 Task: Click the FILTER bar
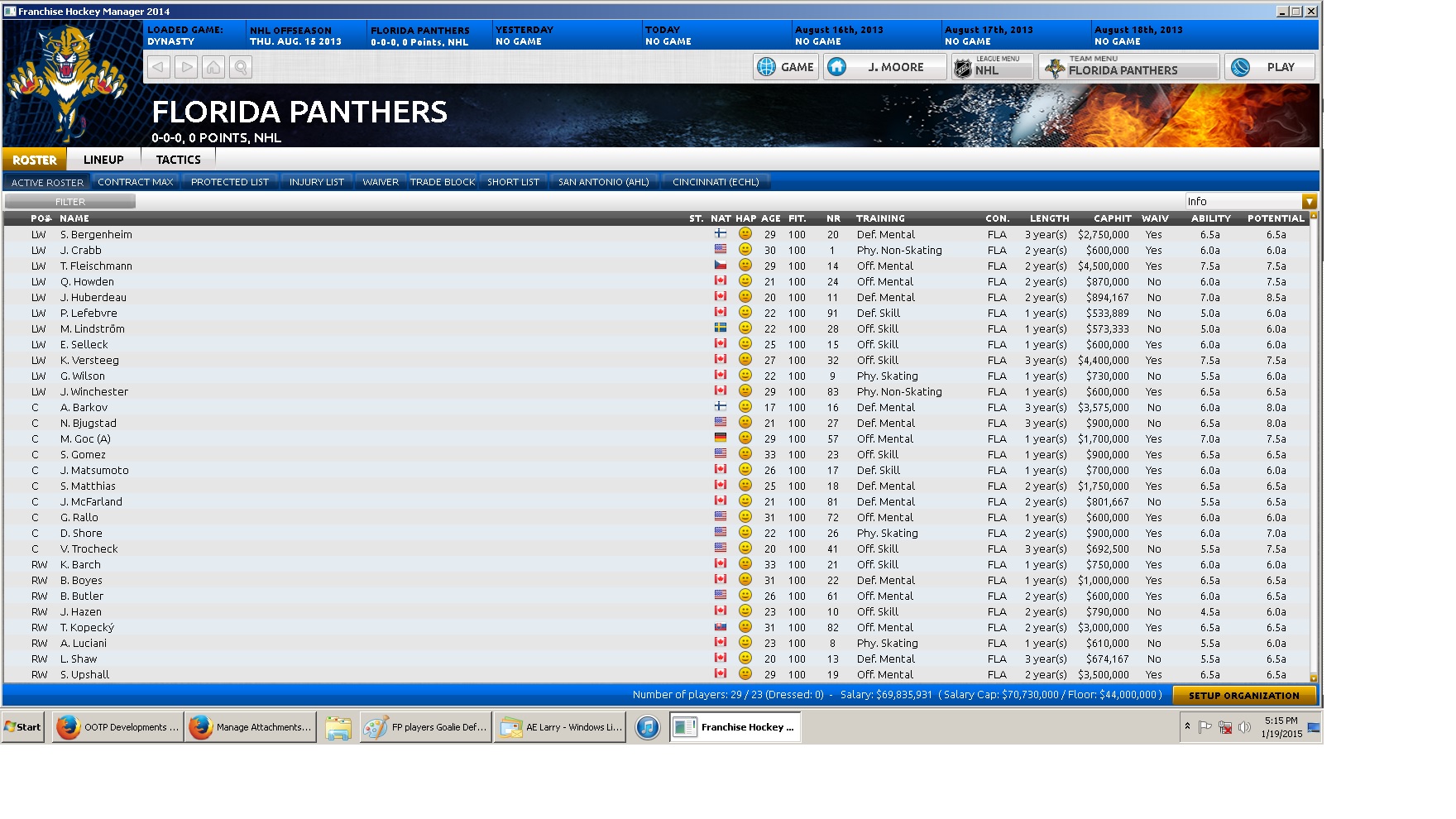pos(70,202)
